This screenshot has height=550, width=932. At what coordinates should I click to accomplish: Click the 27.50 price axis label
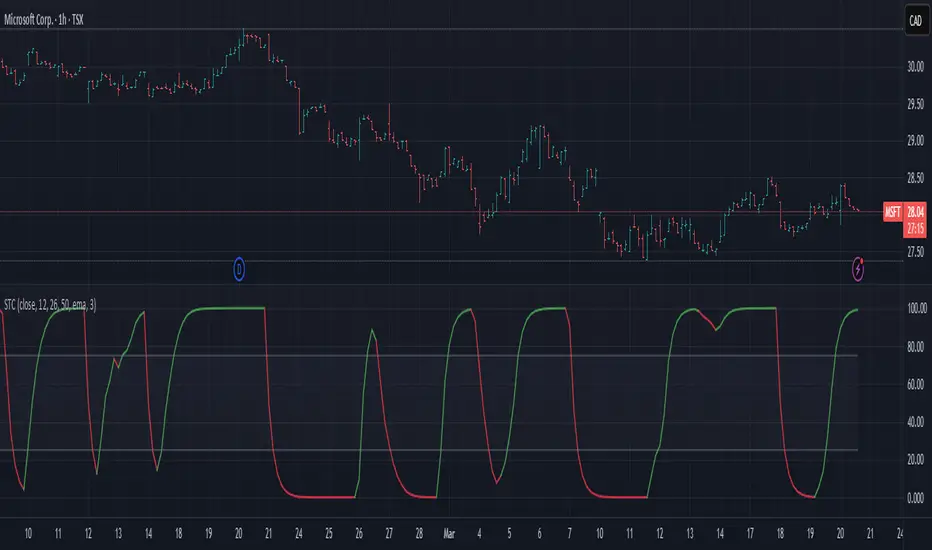click(x=915, y=252)
